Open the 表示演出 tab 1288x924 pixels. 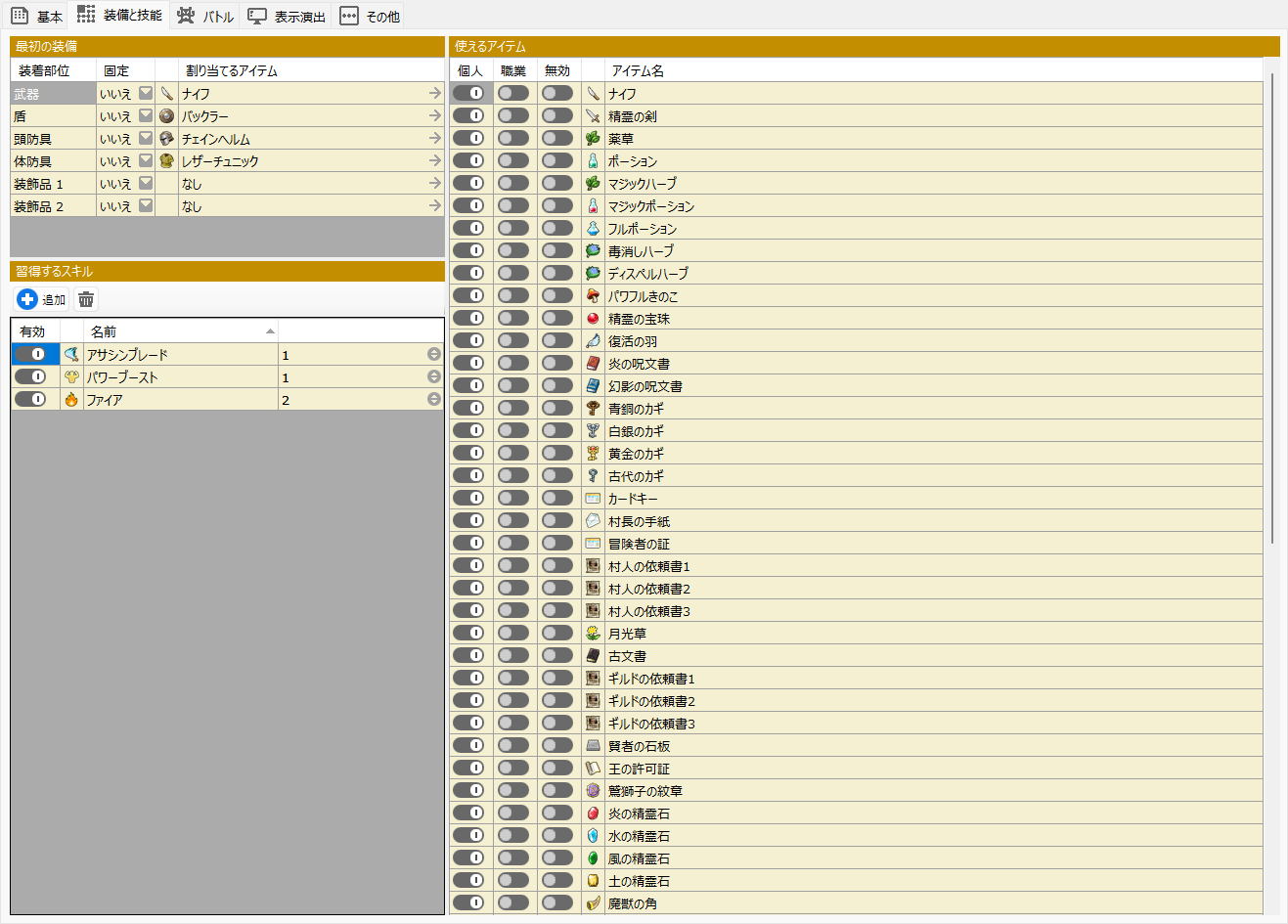pos(287,16)
